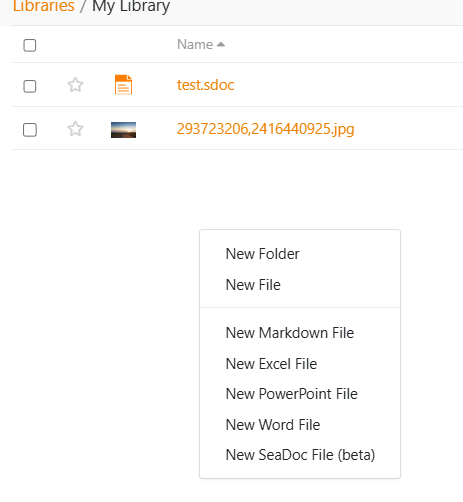Toggle the Name sort arrow

point(221,44)
